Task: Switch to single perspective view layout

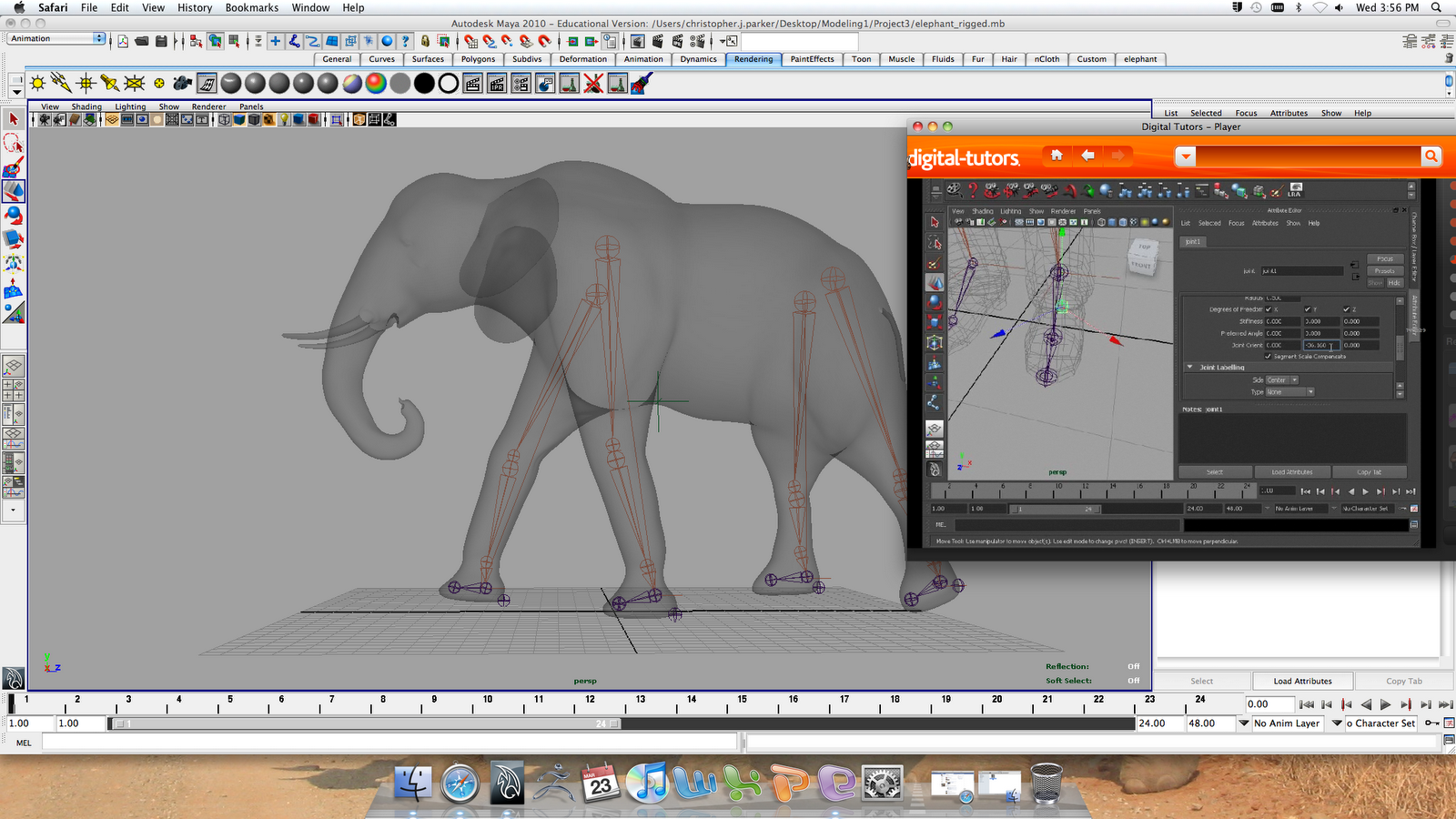Action: coord(14,367)
